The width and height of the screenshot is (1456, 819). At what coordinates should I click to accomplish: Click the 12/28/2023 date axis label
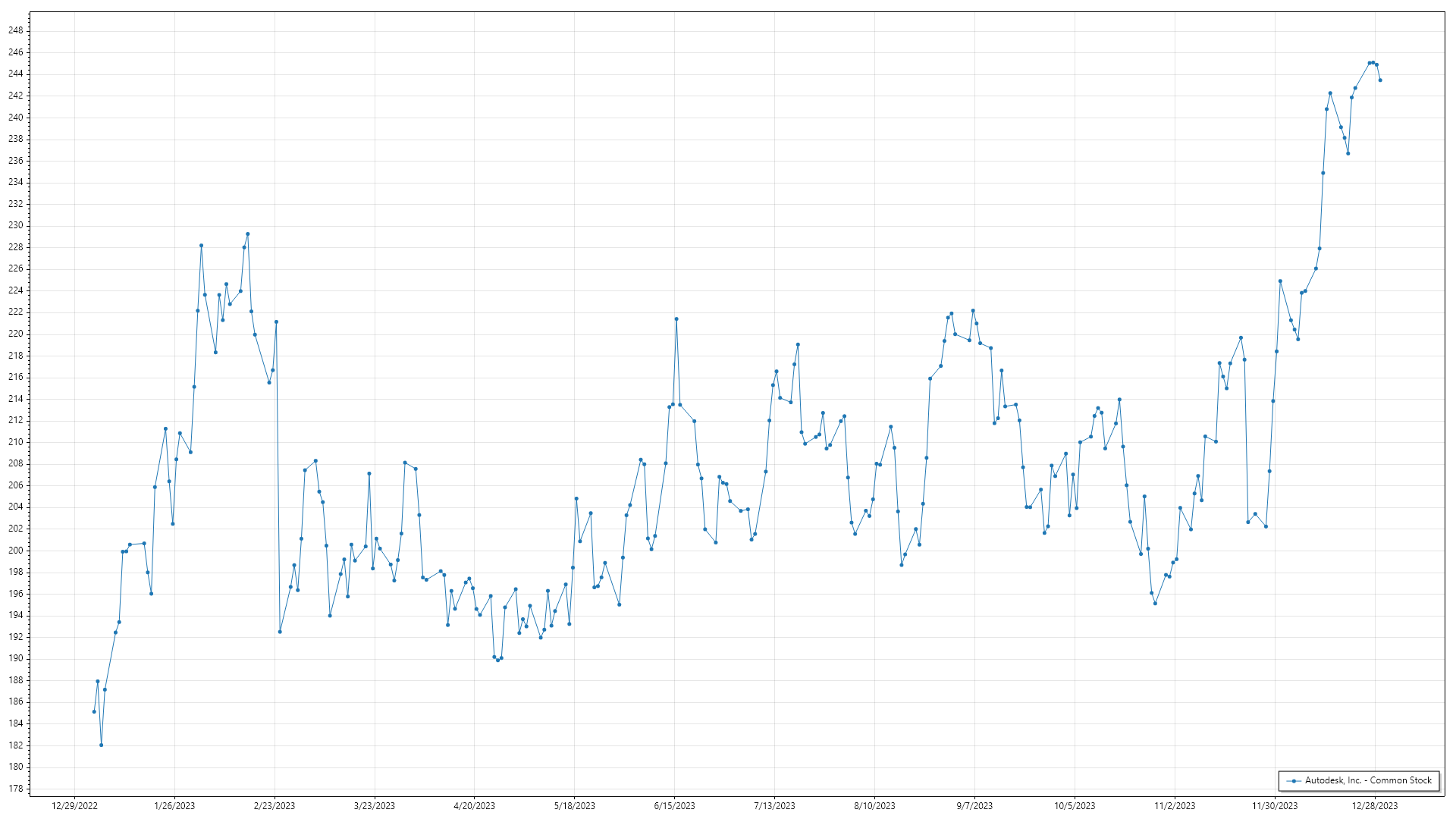click(1374, 806)
